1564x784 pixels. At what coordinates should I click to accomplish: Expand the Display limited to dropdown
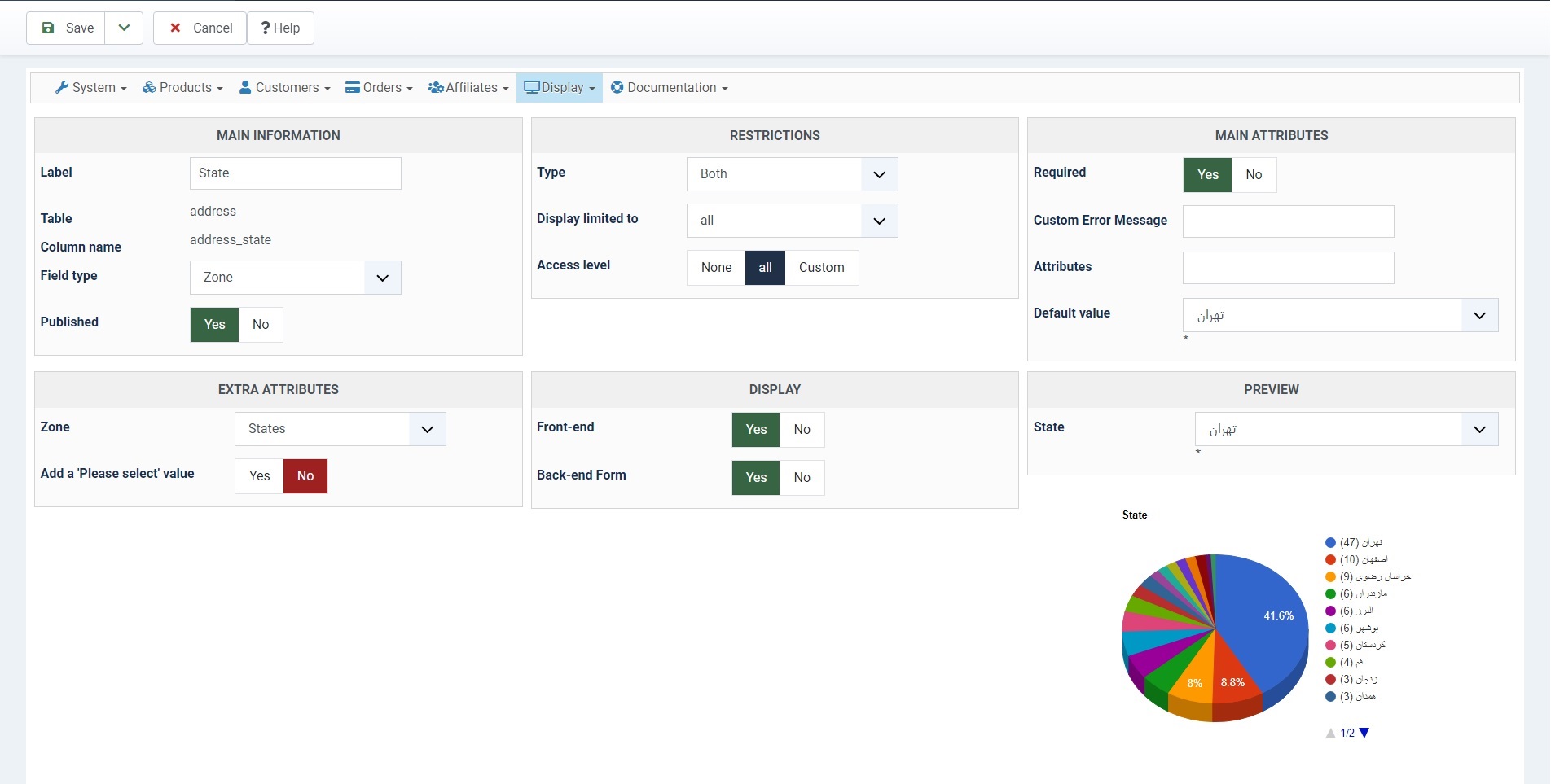(x=793, y=221)
